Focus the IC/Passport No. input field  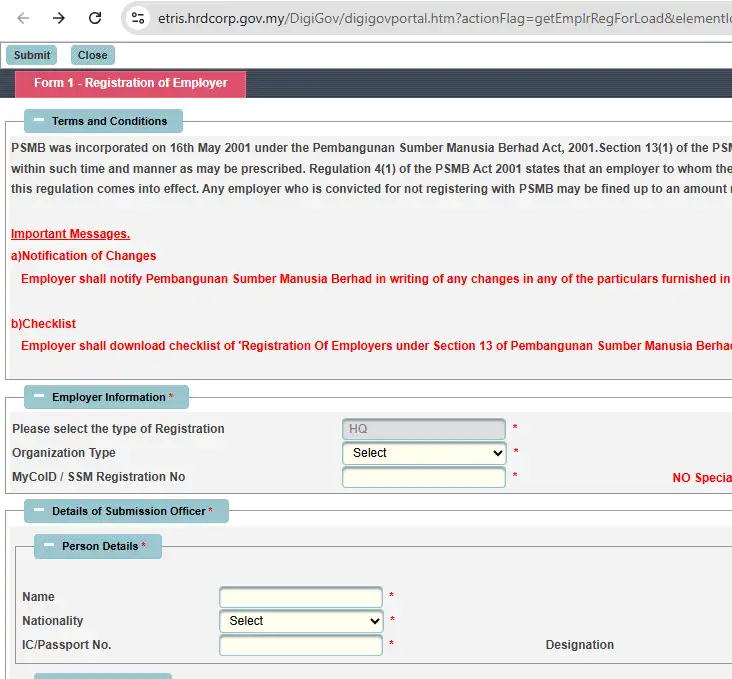coord(301,645)
